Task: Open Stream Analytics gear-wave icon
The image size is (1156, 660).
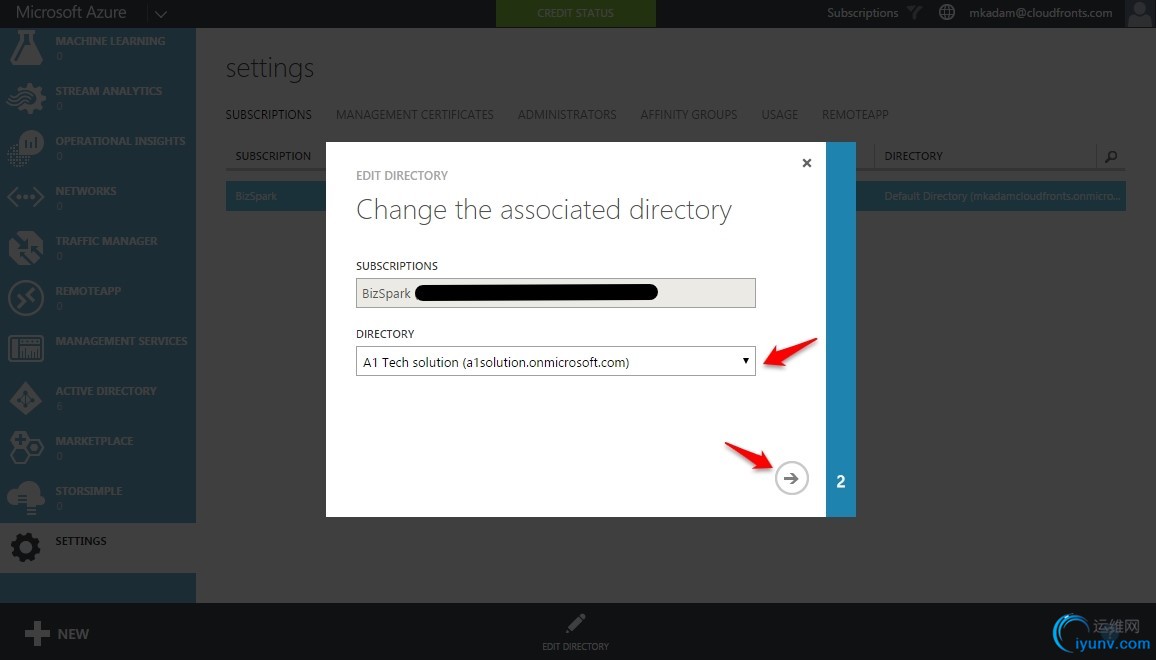Action: pyautogui.click(x=26, y=98)
